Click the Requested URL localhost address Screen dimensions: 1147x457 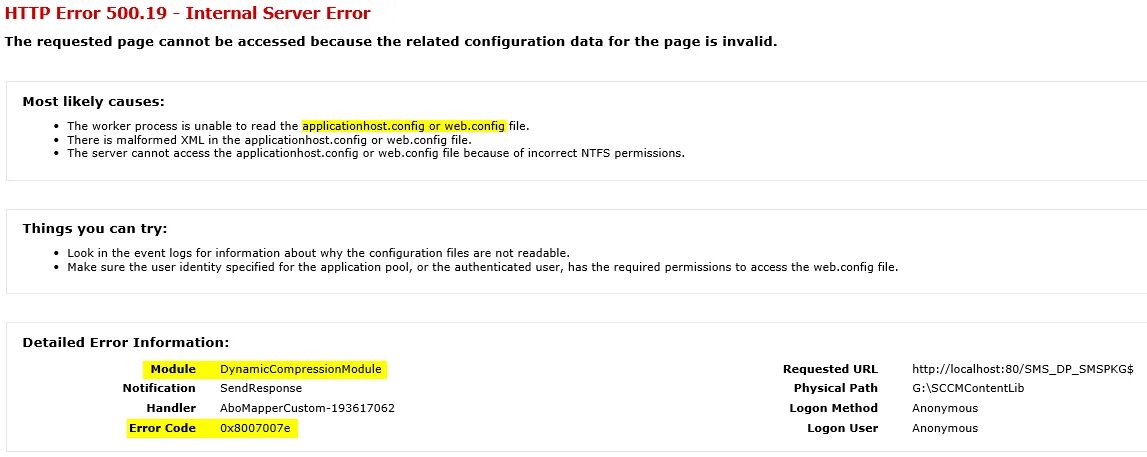[x=1023, y=369]
